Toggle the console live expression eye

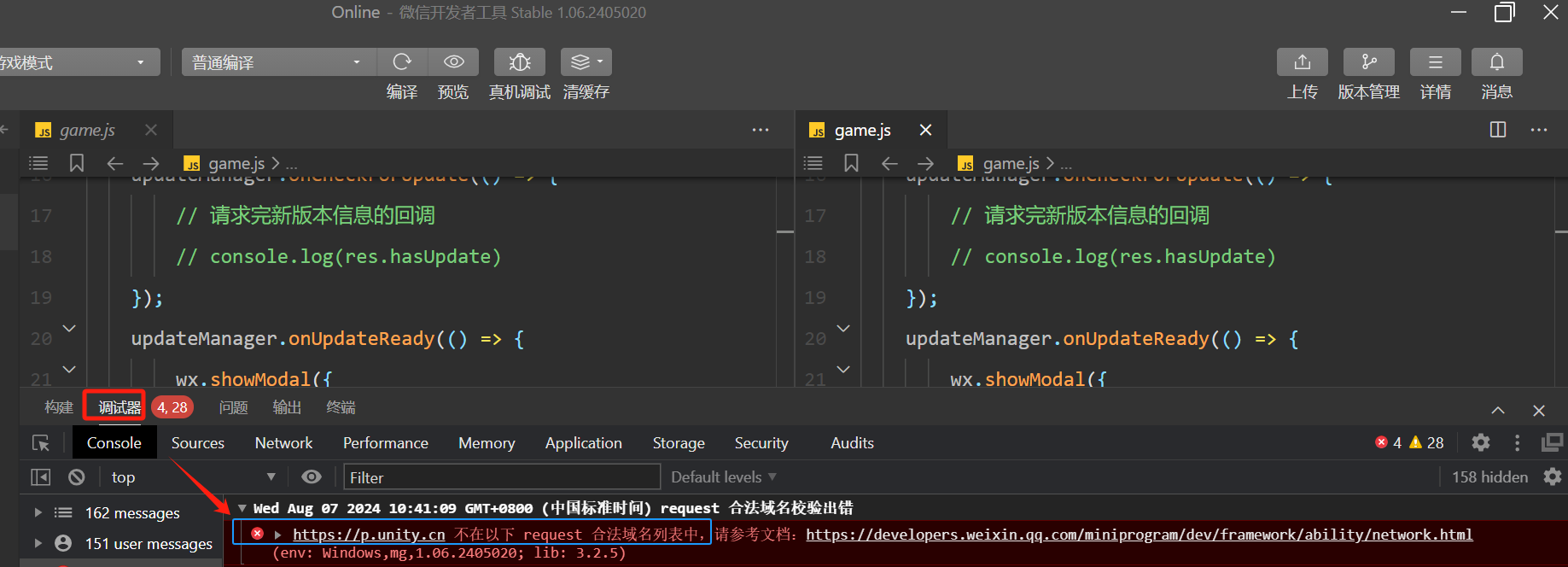point(312,477)
